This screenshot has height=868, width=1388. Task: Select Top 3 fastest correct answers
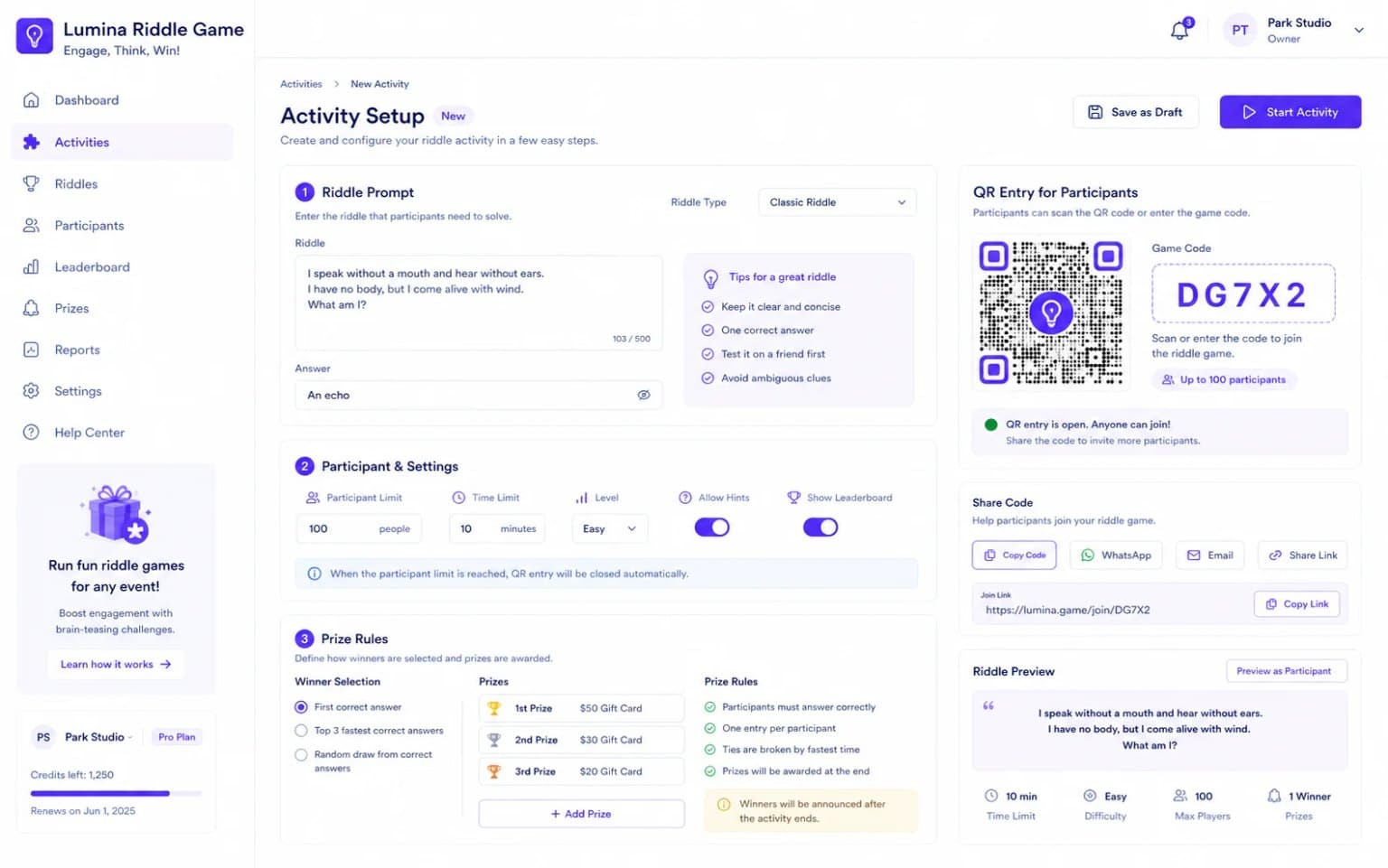click(x=301, y=731)
